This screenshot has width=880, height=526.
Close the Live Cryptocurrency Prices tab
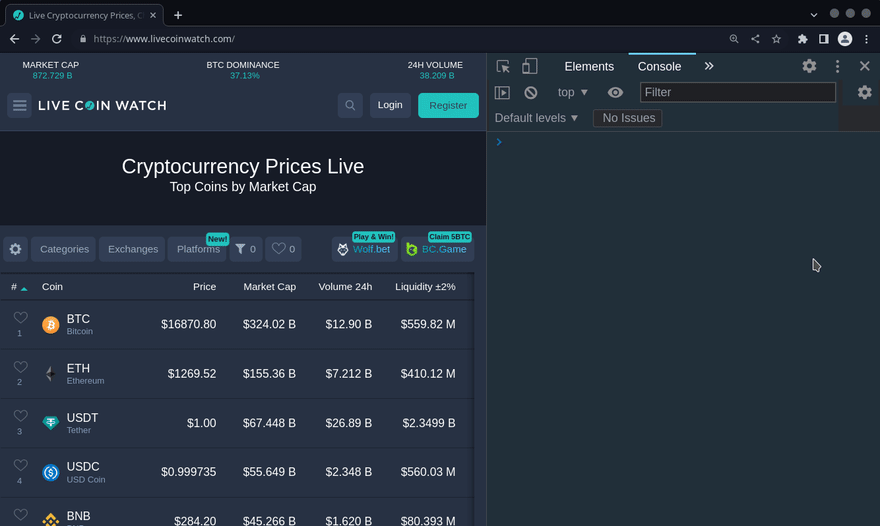pyautogui.click(x=153, y=15)
